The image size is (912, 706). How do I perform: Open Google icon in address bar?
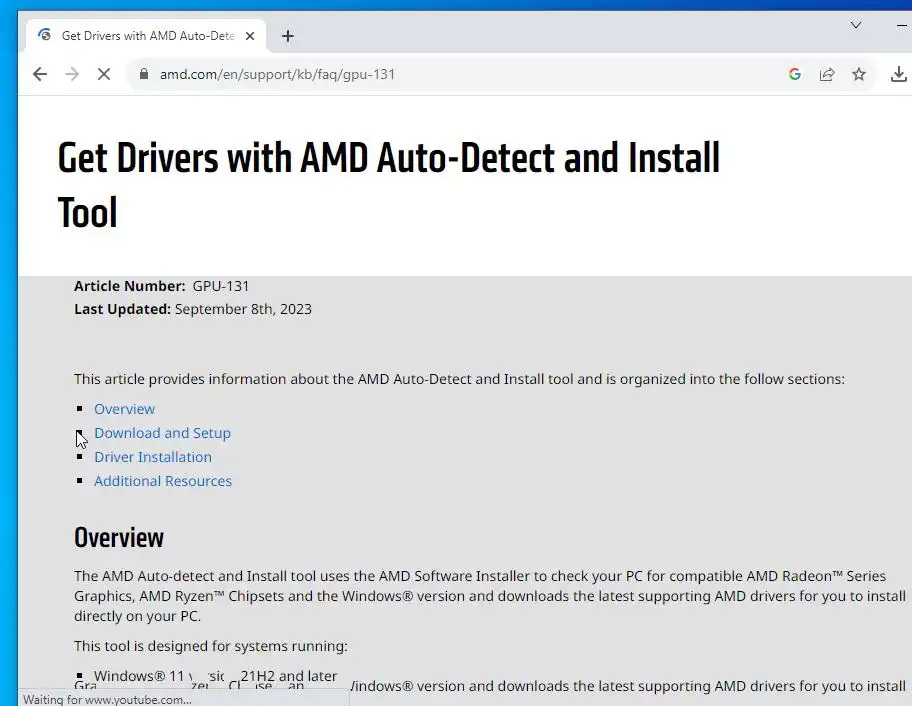click(x=795, y=74)
